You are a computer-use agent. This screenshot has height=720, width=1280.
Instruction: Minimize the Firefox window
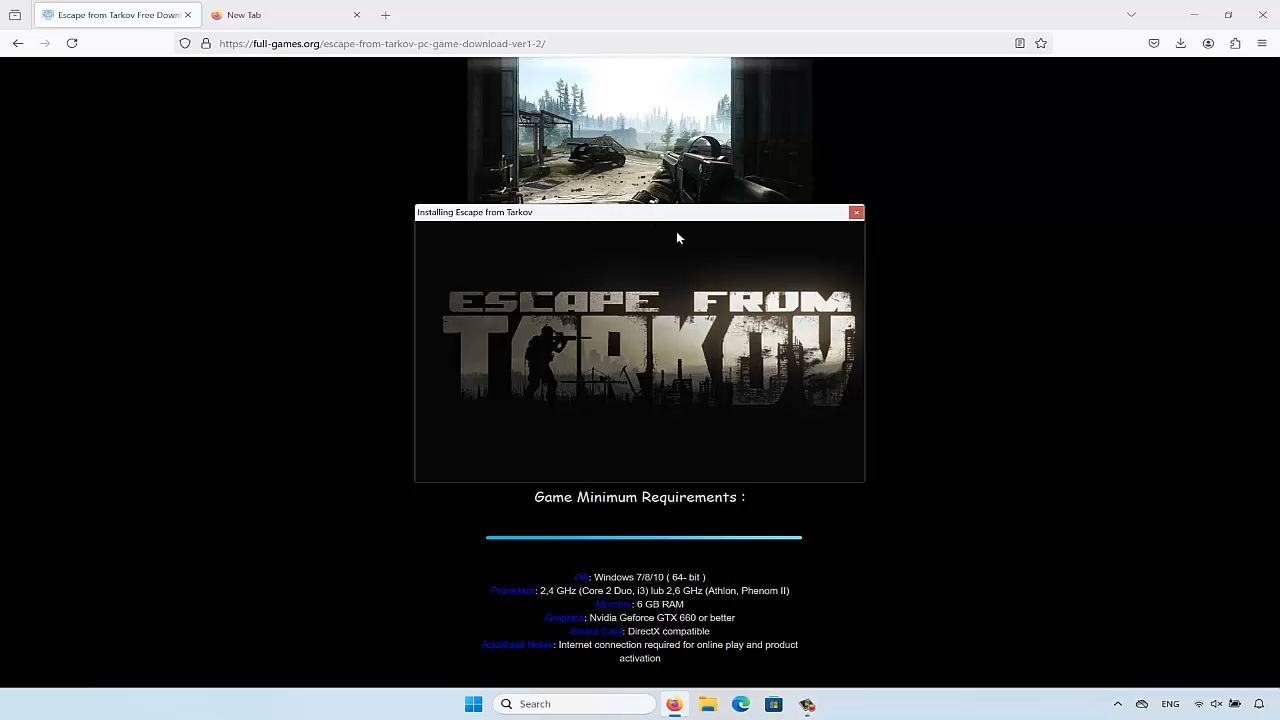[x=1194, y=15]
